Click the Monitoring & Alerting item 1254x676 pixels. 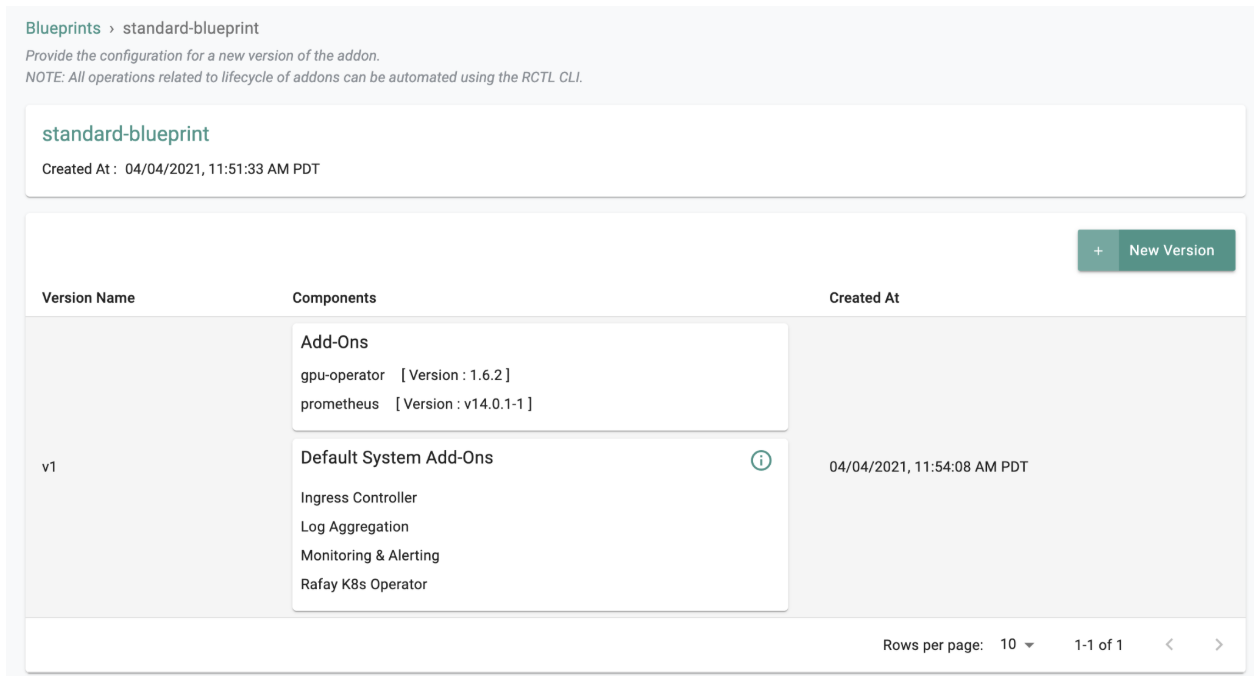370,555
